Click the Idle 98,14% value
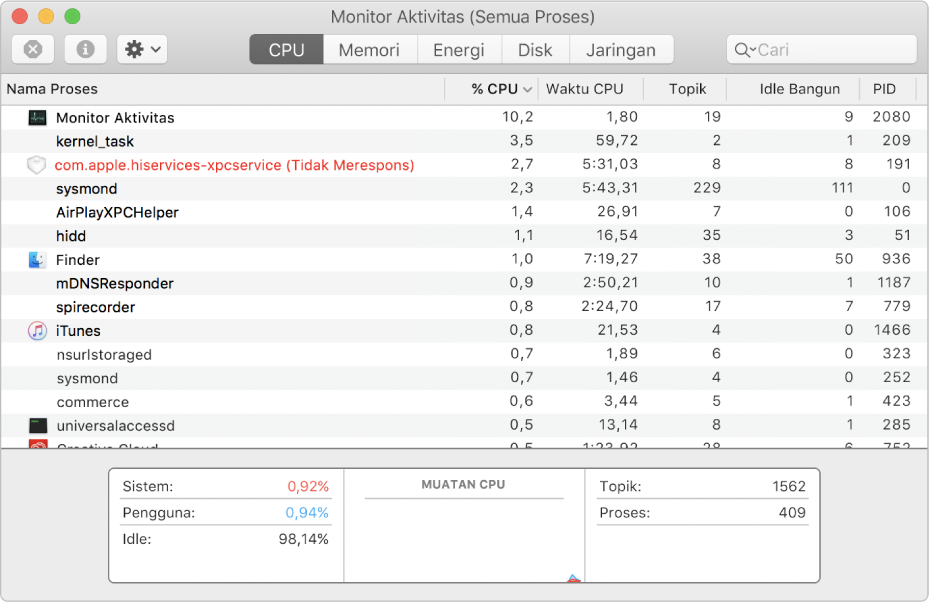Viewport: 931px width, 604px height. (303, 539)
